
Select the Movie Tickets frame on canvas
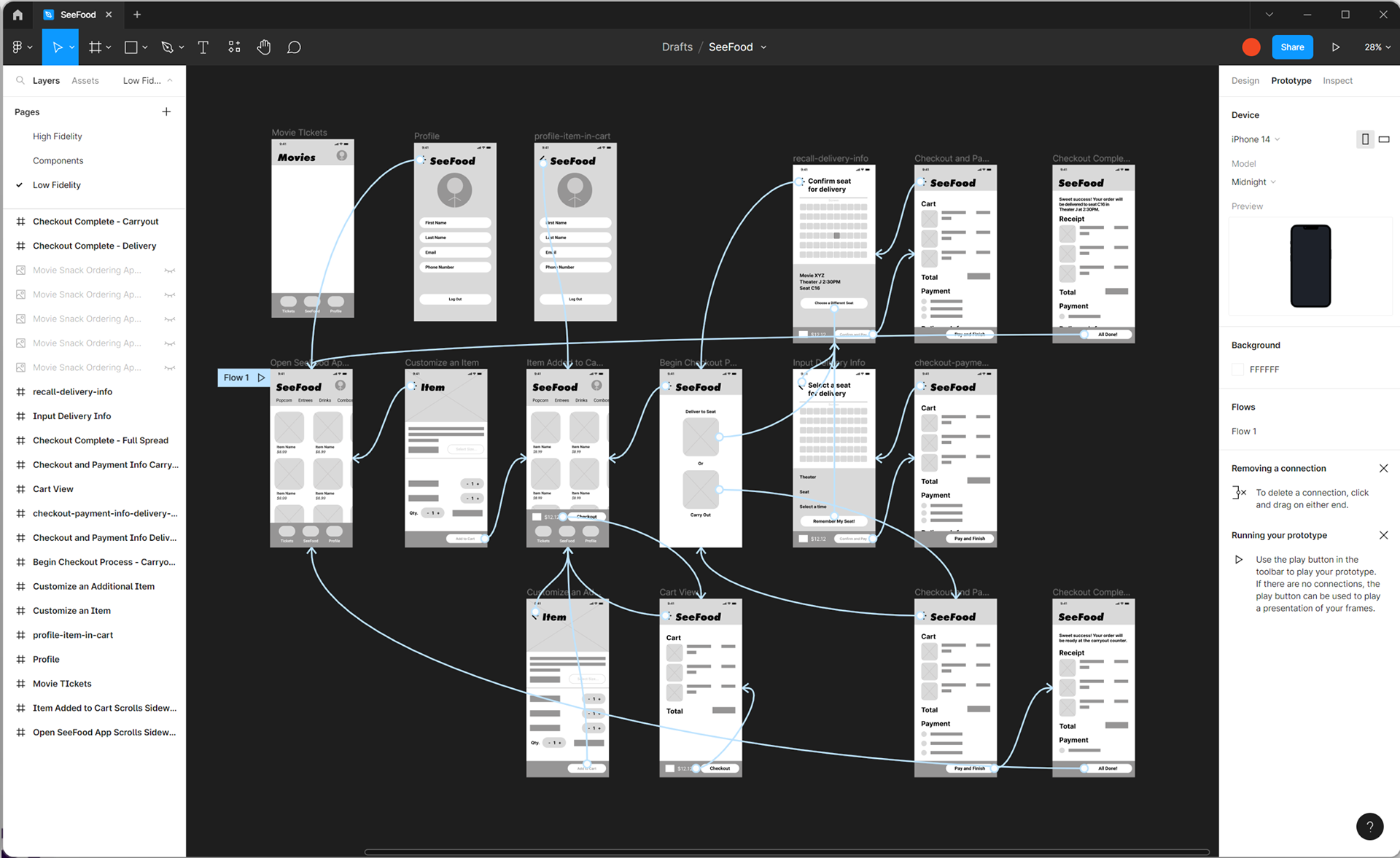(313, 228)
